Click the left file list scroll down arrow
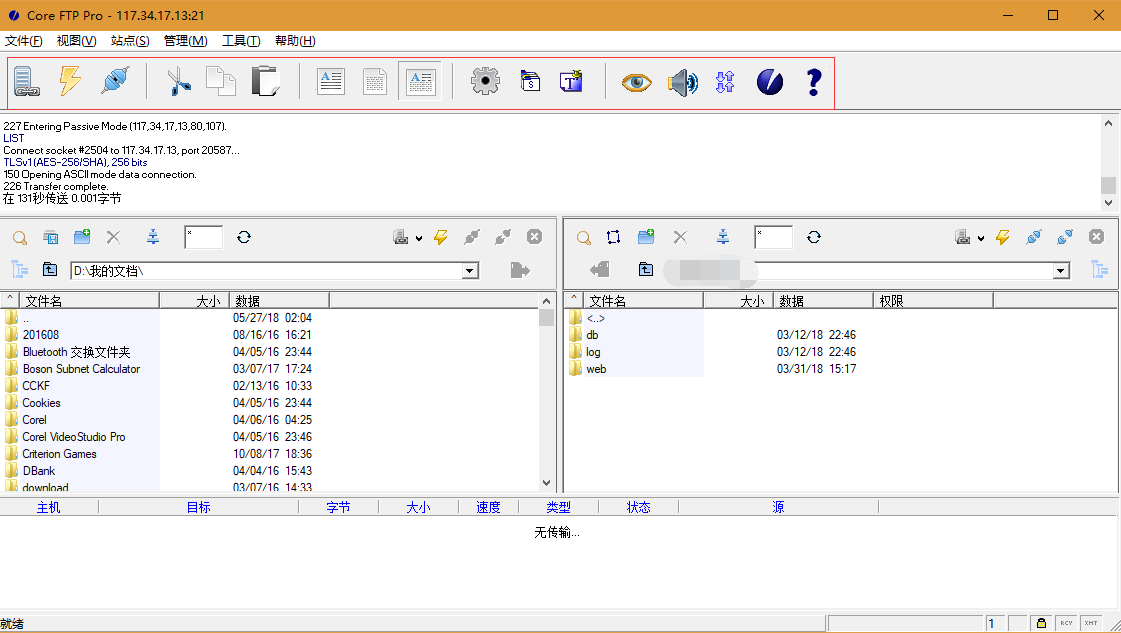Screen dimensions: 1121x633 (x=547, y=483)
